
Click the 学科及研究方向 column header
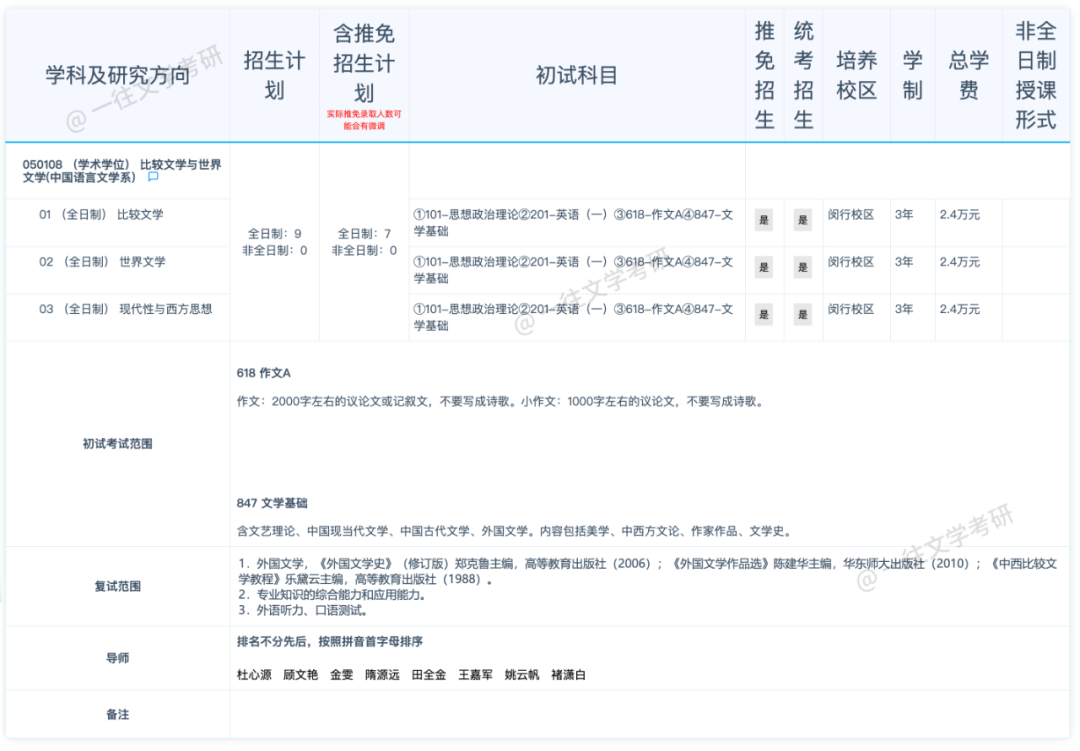click(x=117, y=75)
